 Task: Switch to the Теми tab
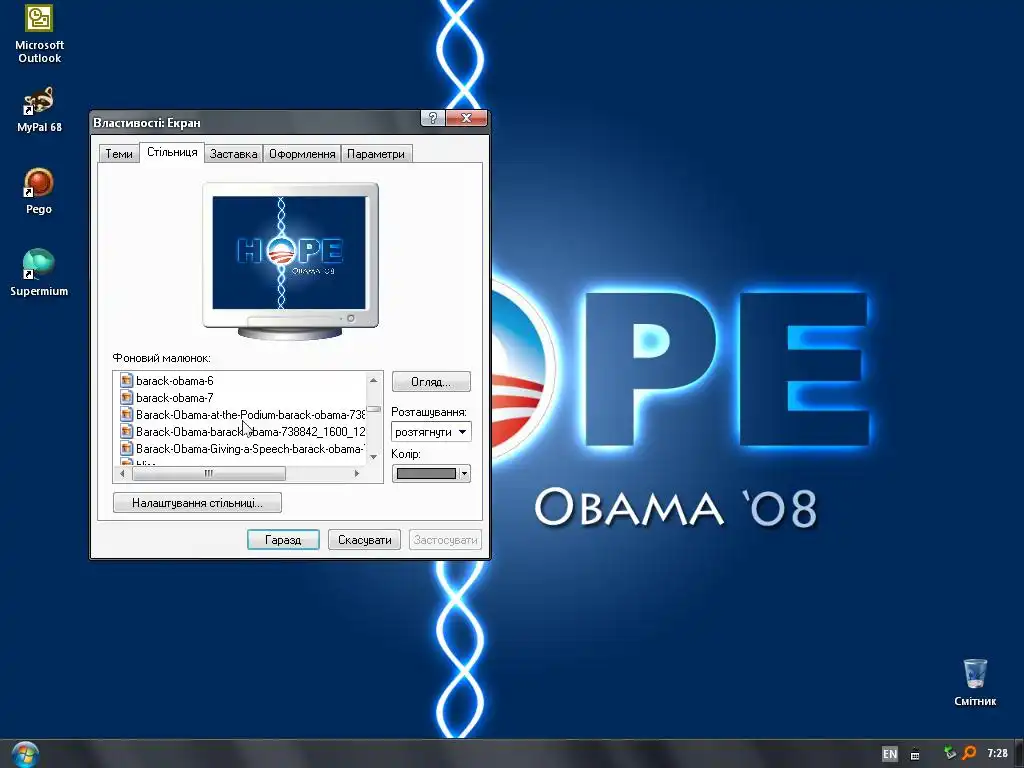[x=119, y=154]
